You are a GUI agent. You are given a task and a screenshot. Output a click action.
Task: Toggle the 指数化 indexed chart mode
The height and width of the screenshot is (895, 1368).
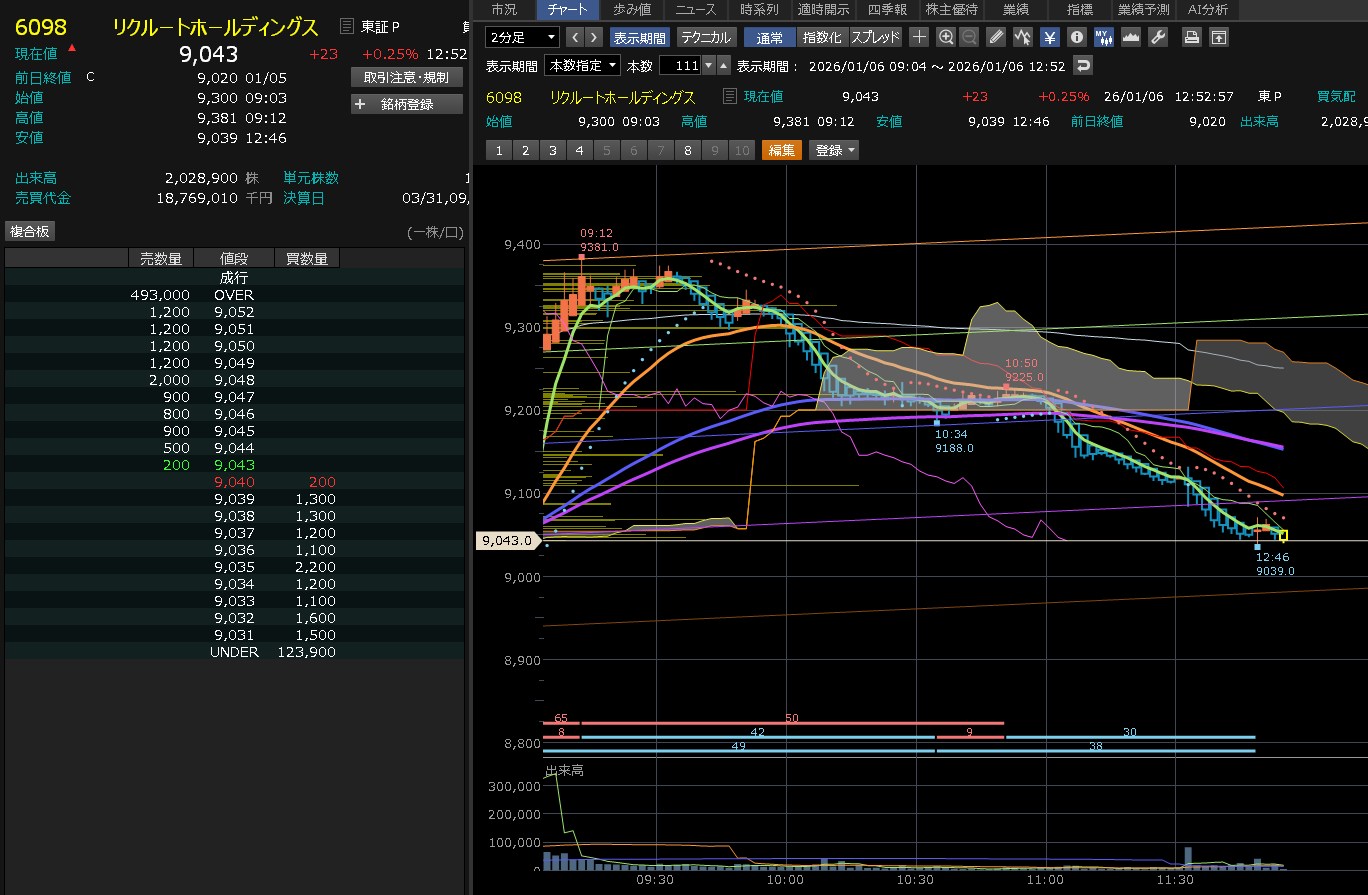(x=823, y=37)
